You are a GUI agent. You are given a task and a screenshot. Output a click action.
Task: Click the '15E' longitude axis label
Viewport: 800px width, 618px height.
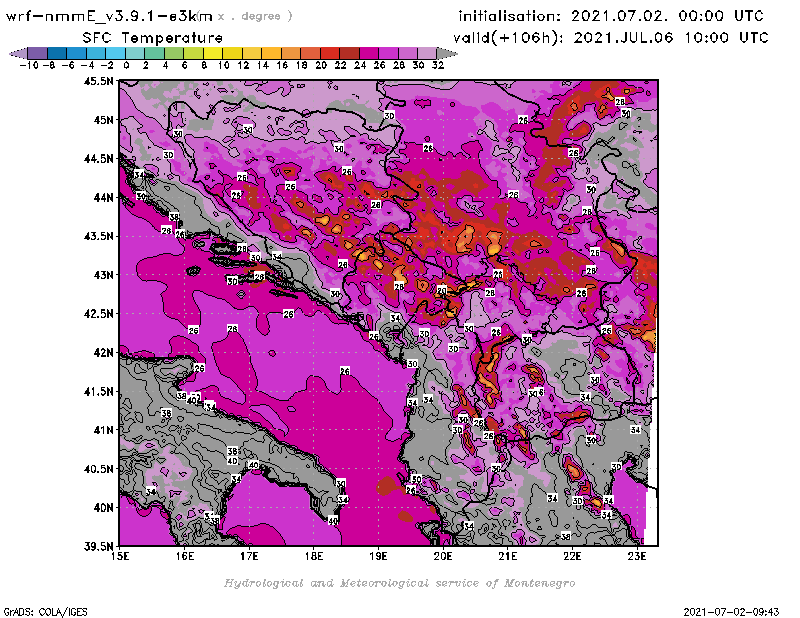coord(120,556)
